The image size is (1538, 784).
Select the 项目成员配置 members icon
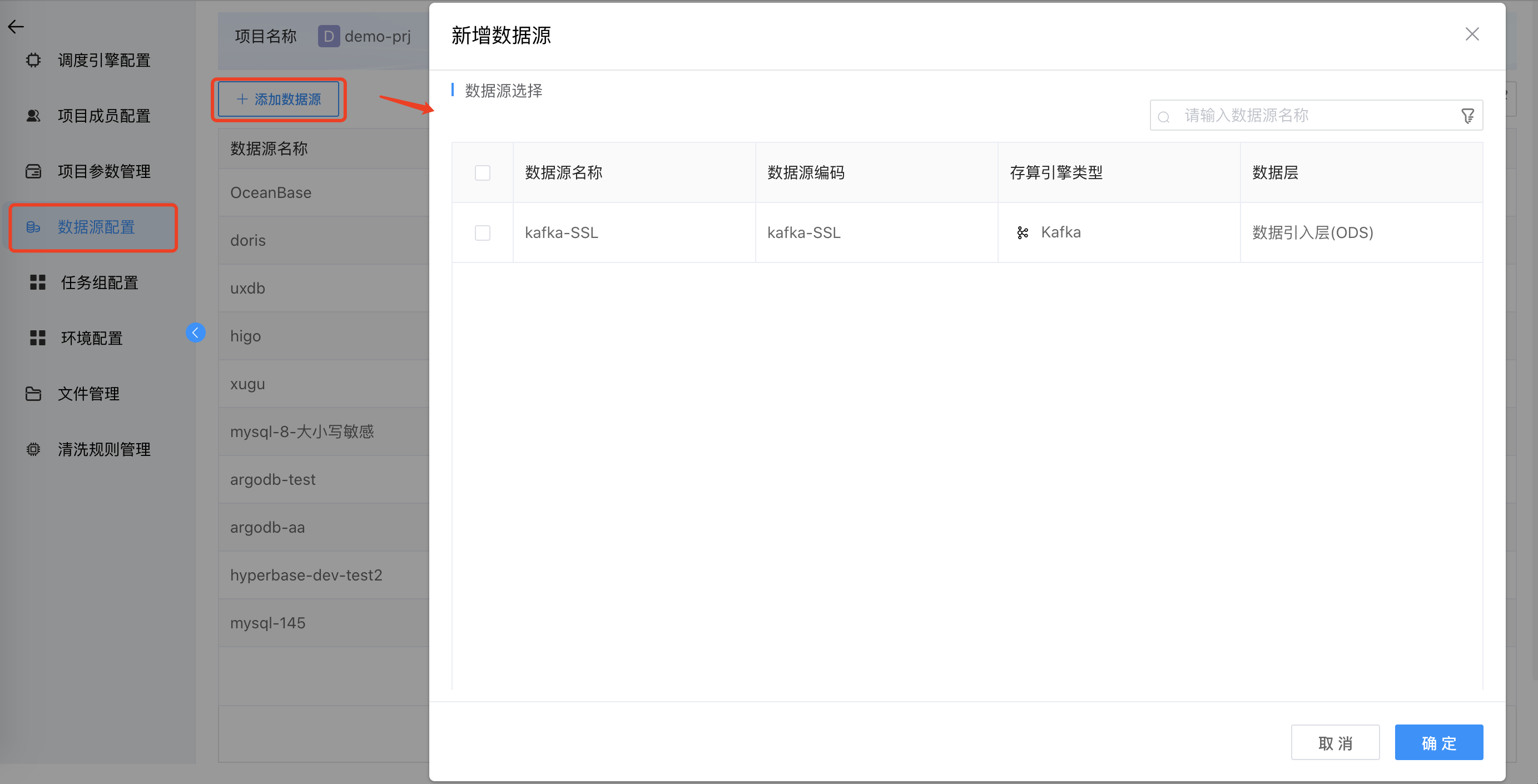coord(33,116)
